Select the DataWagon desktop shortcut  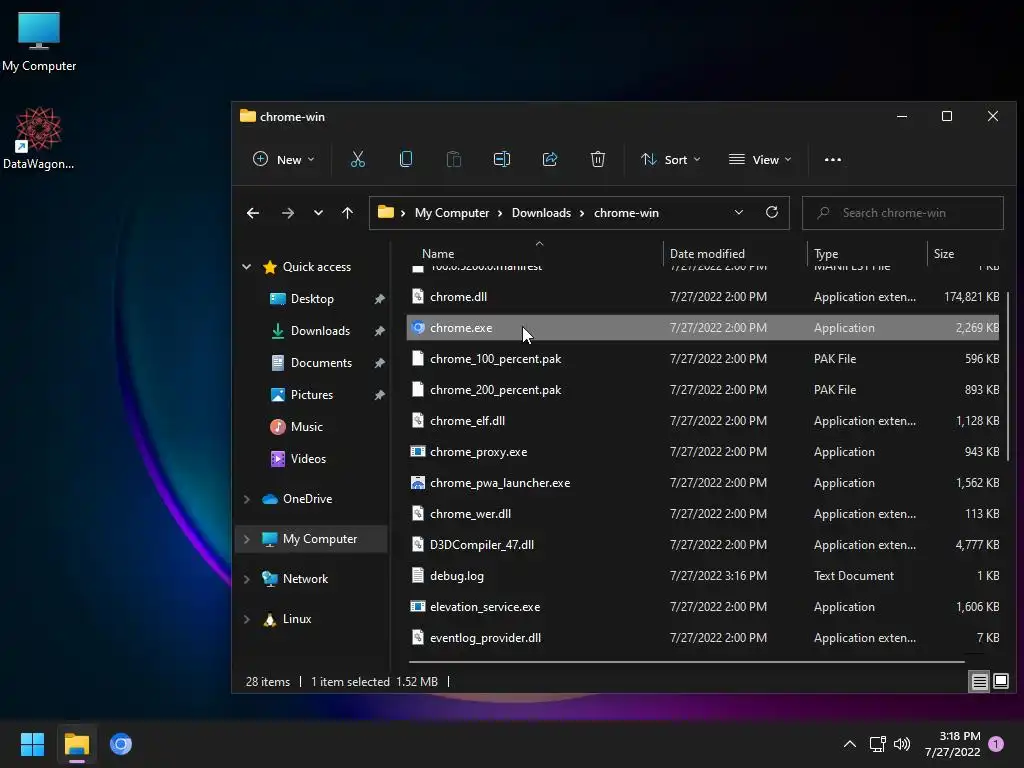point(39,138)
